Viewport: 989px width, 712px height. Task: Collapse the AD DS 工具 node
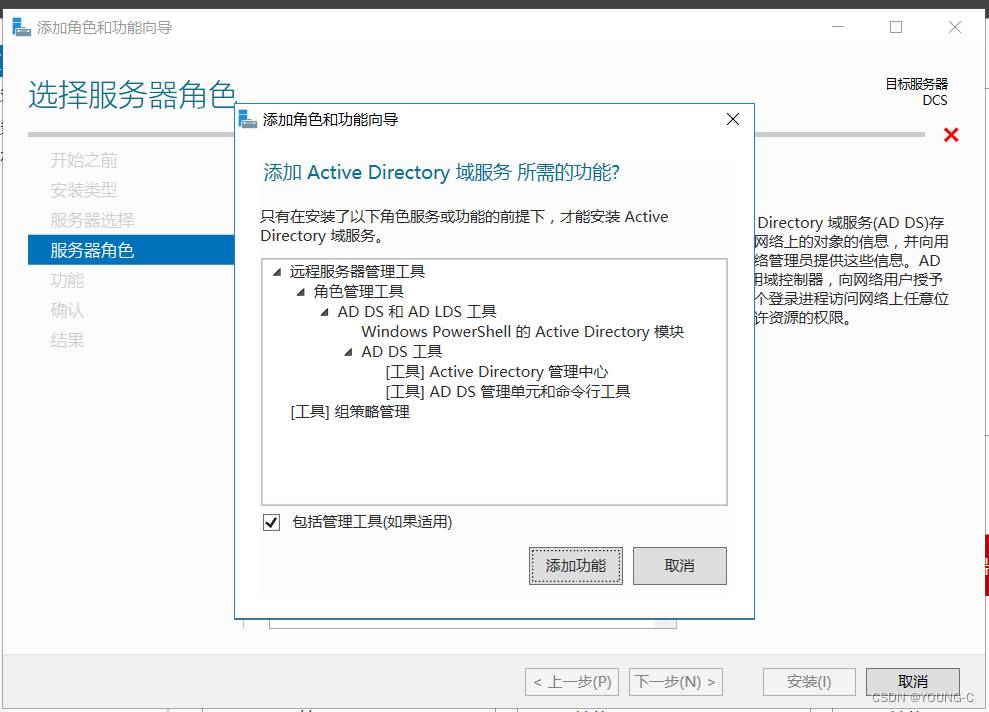[349, 352]
